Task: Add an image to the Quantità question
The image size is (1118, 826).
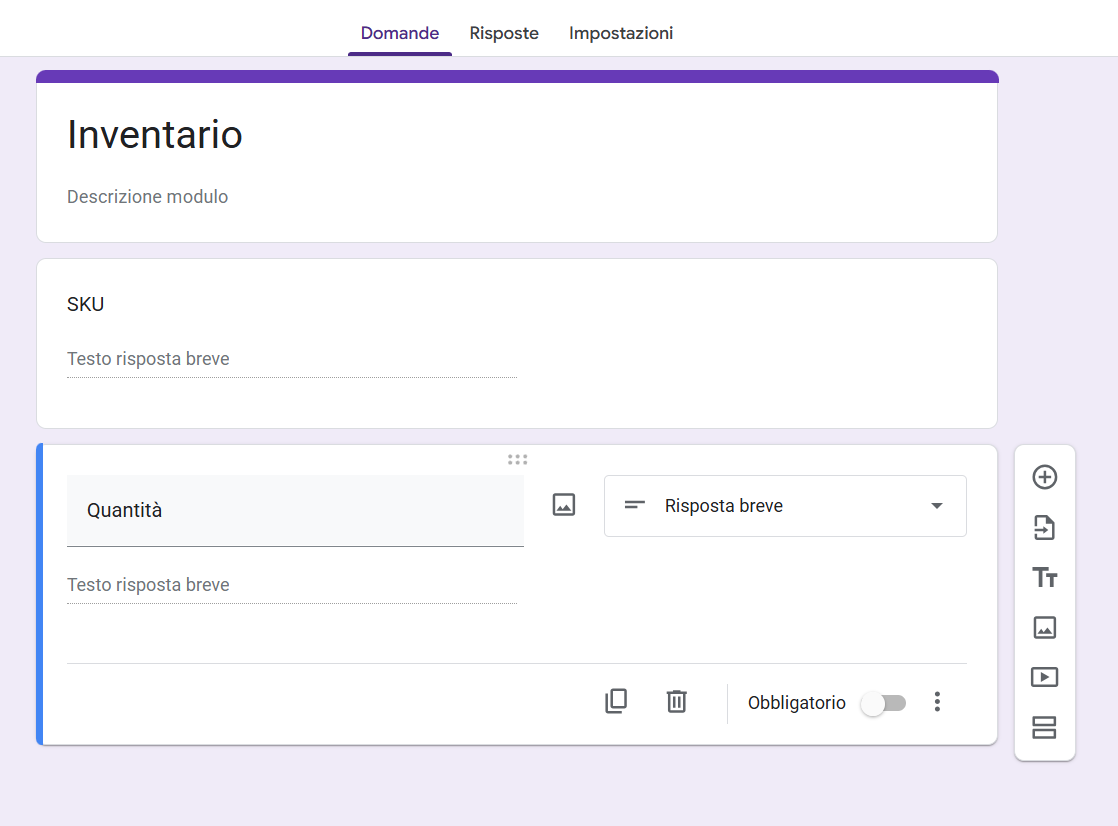Action: [x=563, y=505]
